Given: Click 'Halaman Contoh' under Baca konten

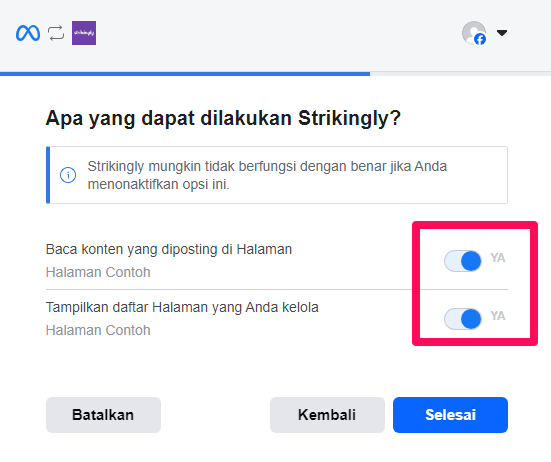Looking at the screenshot, I should pyautogui.click(x=98, y=272).
